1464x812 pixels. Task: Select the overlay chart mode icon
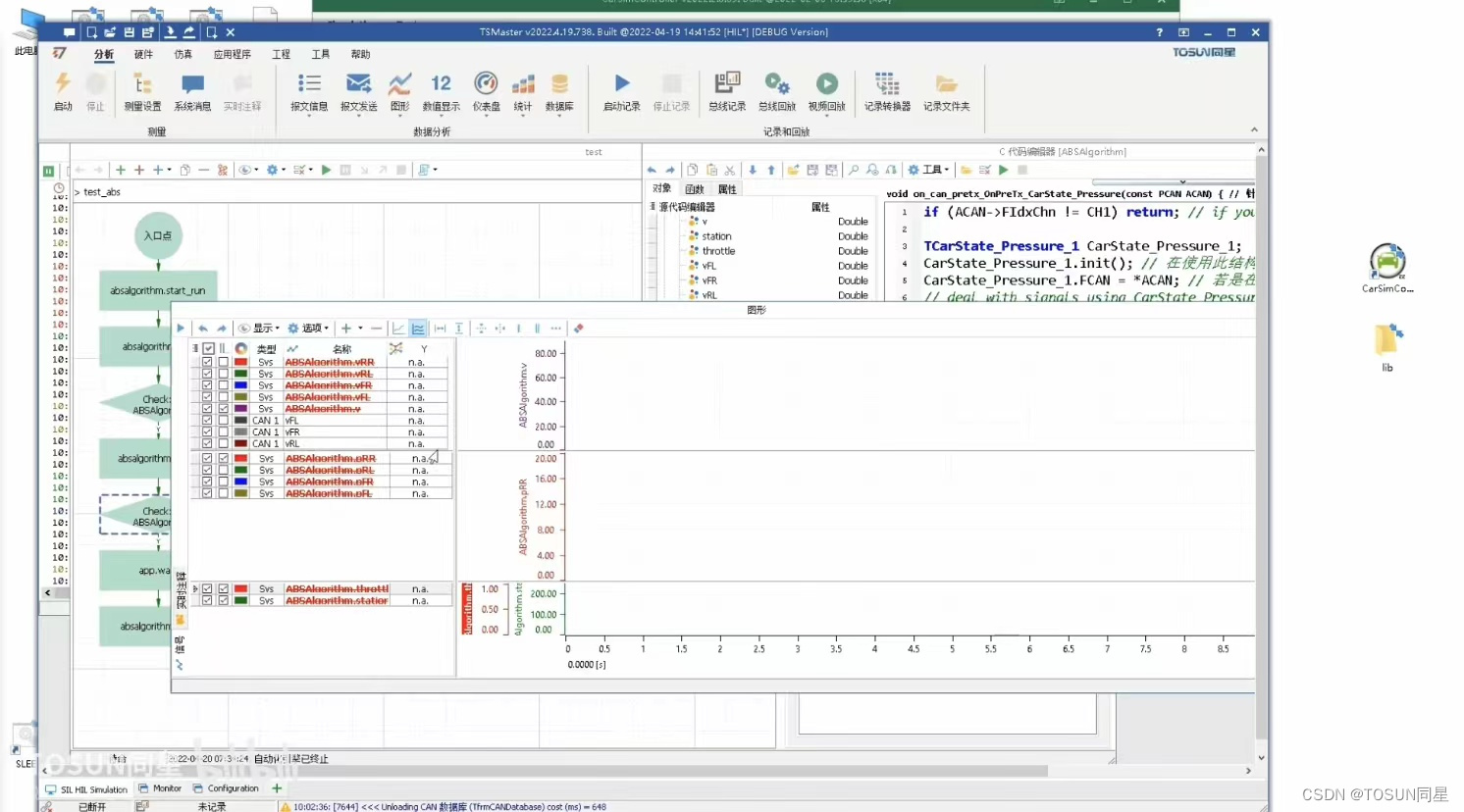click(x=398, y=329)
